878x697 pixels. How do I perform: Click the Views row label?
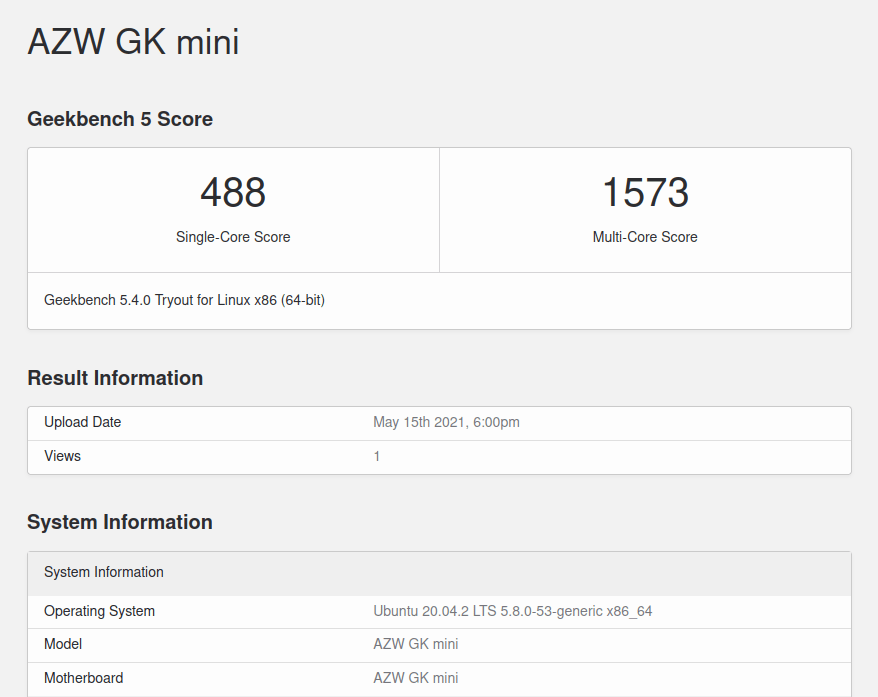point(62,456)
